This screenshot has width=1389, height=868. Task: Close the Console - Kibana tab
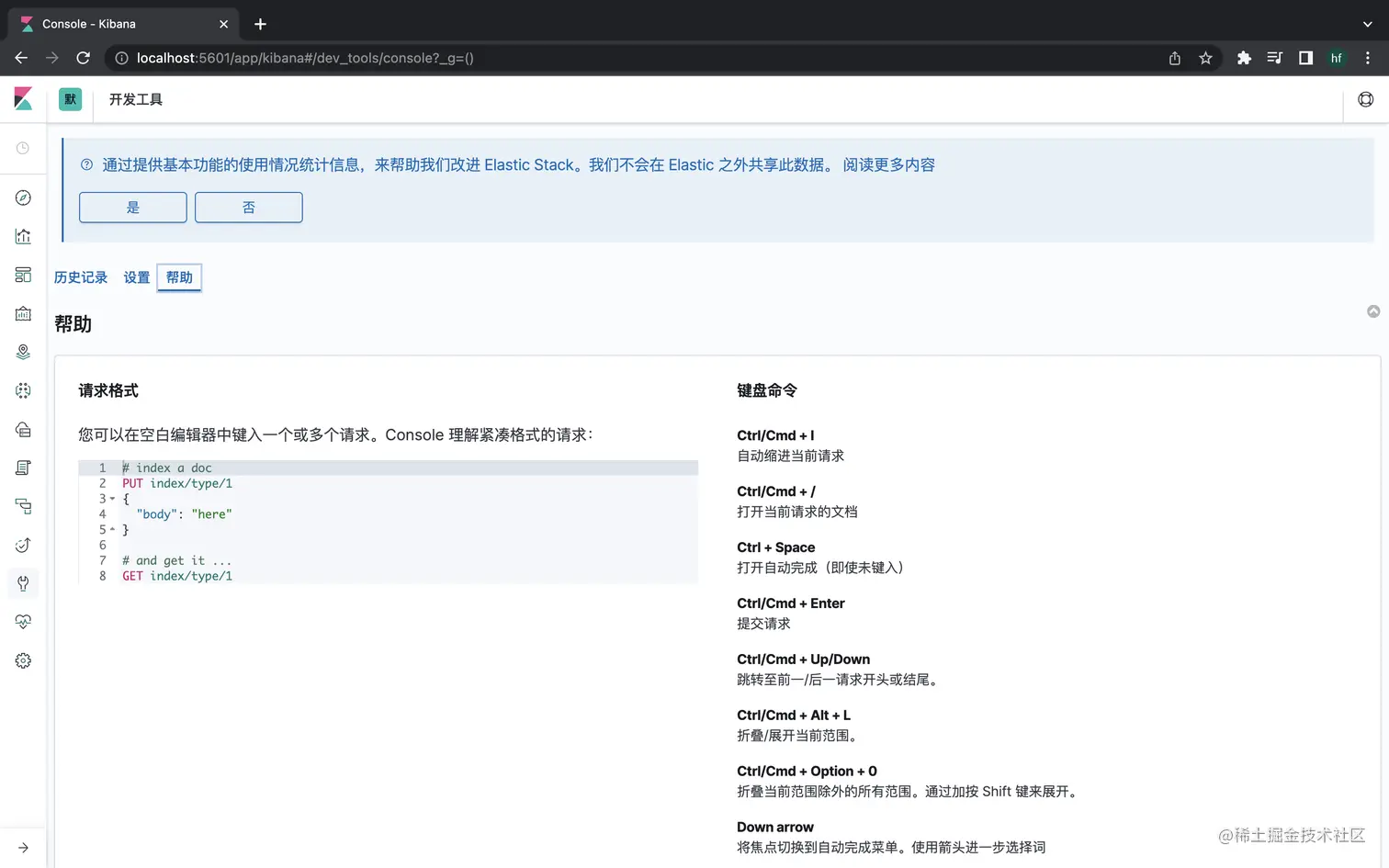click(223, 24)
